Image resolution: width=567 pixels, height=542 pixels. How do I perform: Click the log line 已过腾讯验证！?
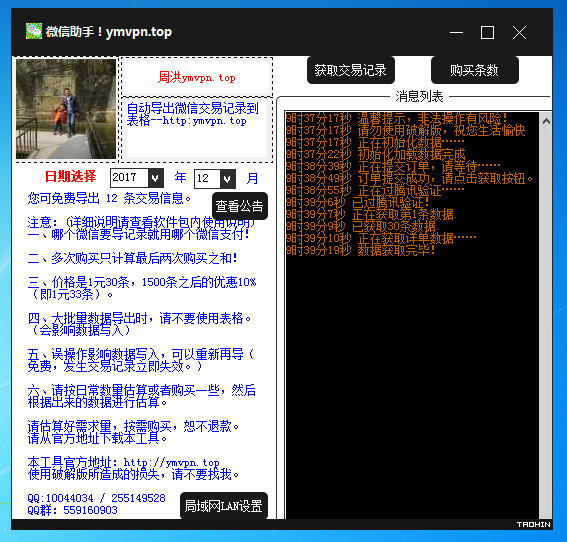(358, 202)
